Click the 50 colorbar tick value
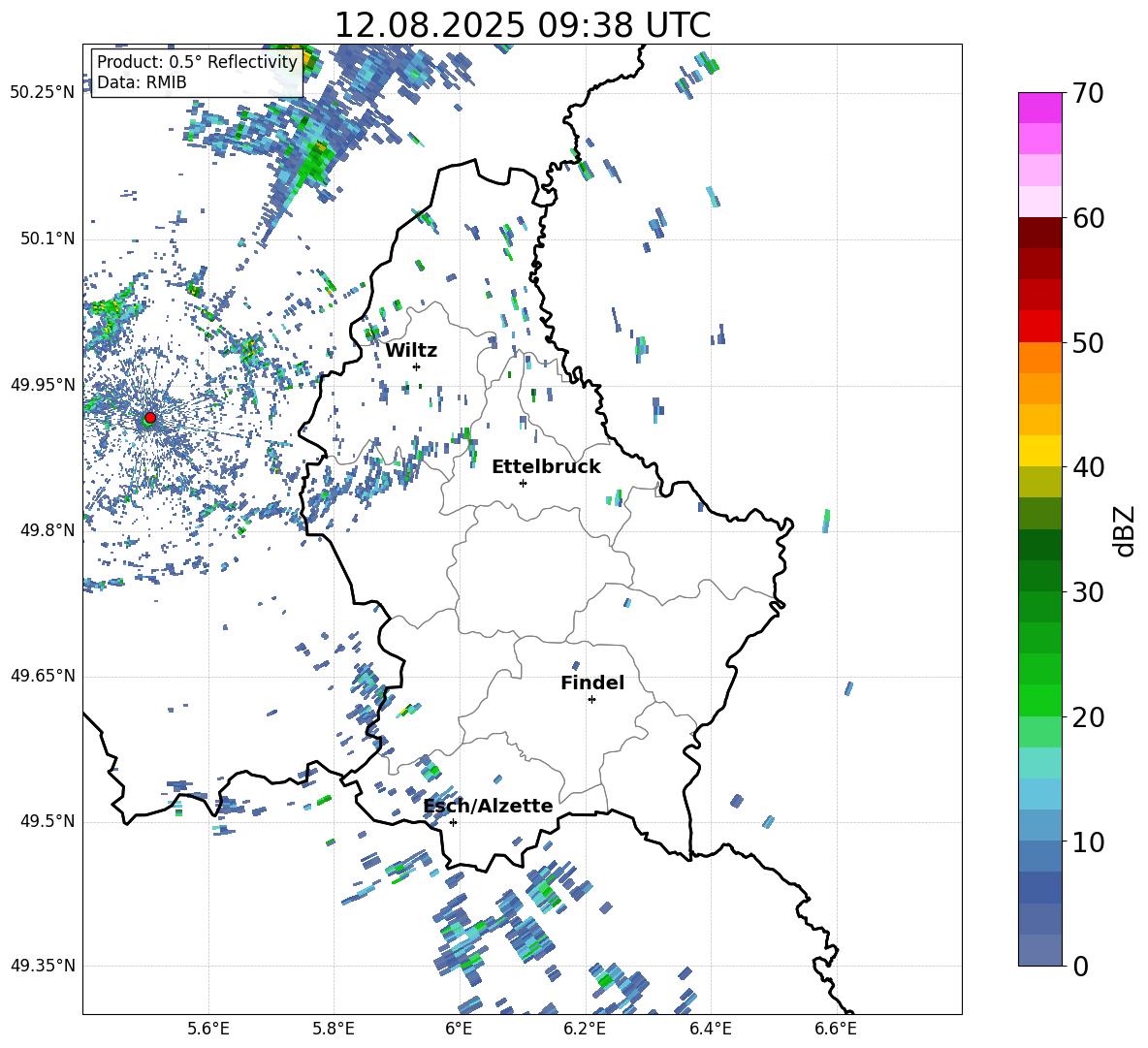1148x1048 pixels. pyautogui.click(x=1088, y=342)
